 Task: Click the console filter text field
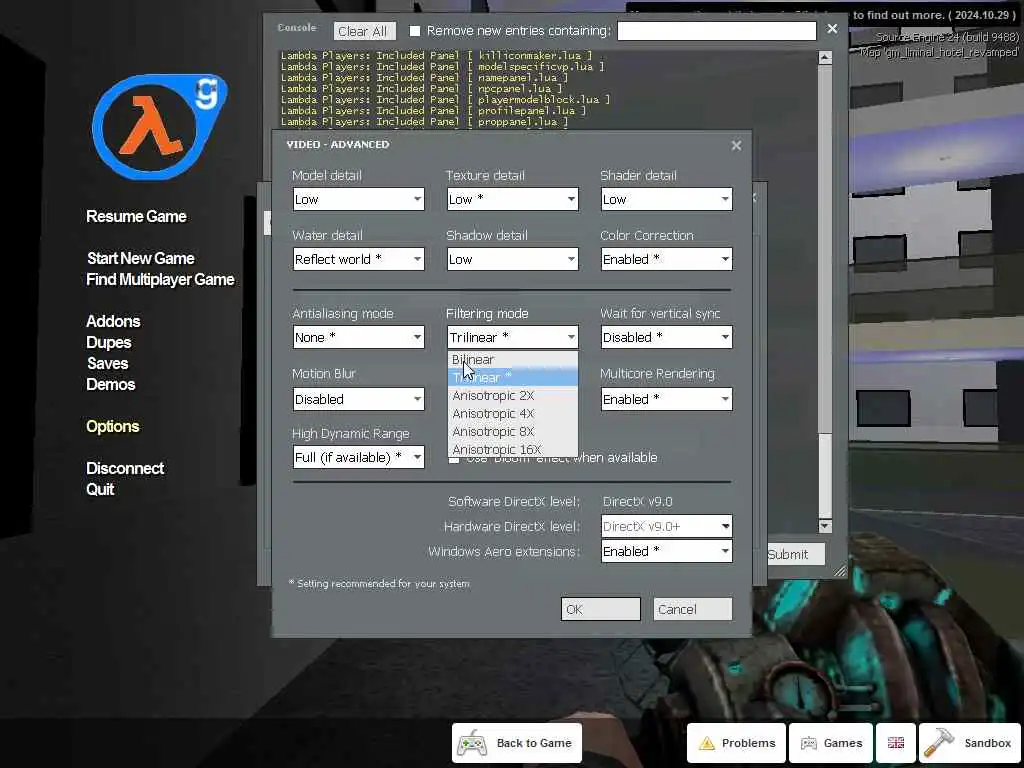tap(716, 31)
